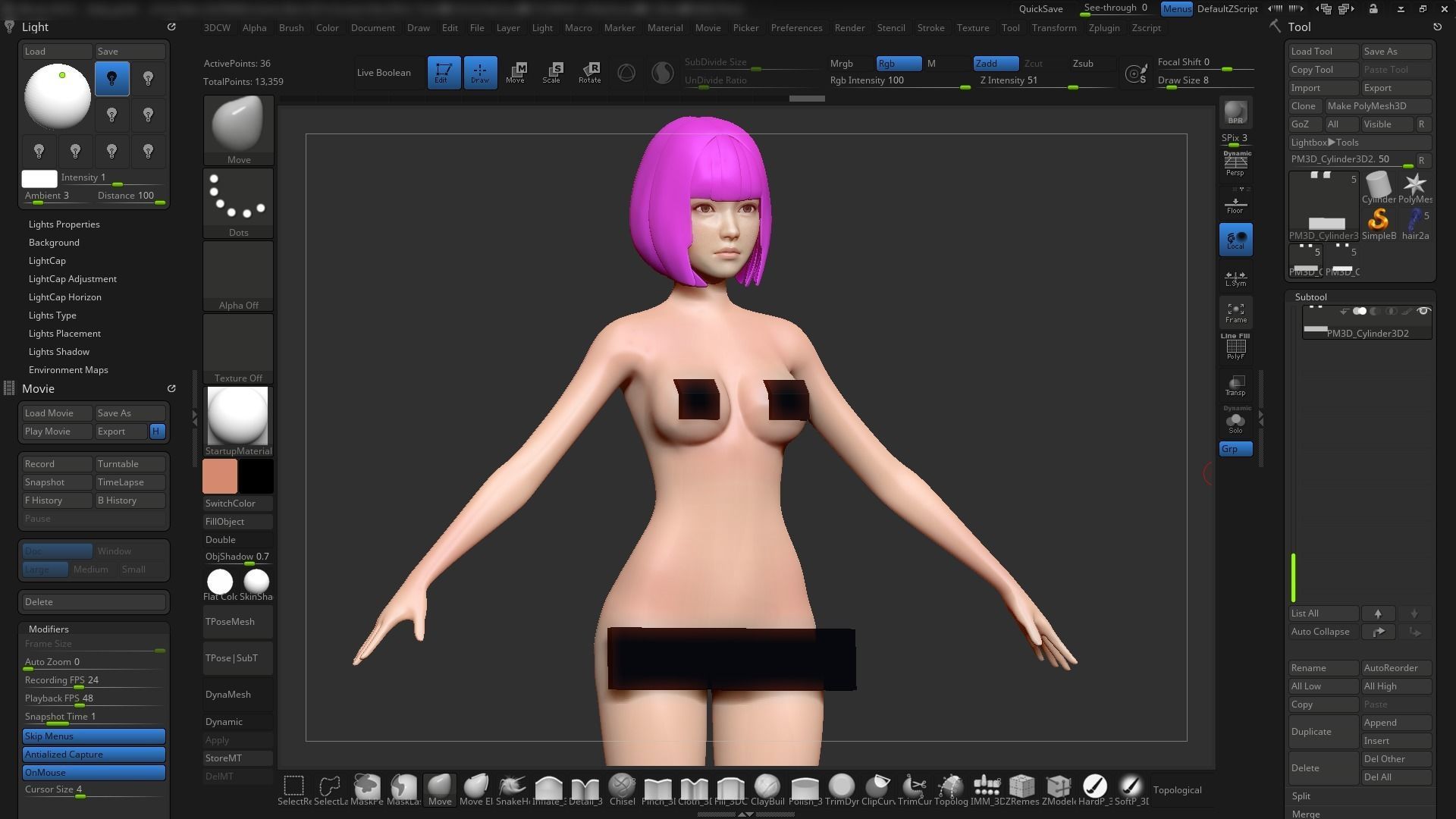The width and height of the screenshot is (1456, 819).
Task: Expand the Lights Properties section
Action: pyautogui.click(x=64, y=224)
